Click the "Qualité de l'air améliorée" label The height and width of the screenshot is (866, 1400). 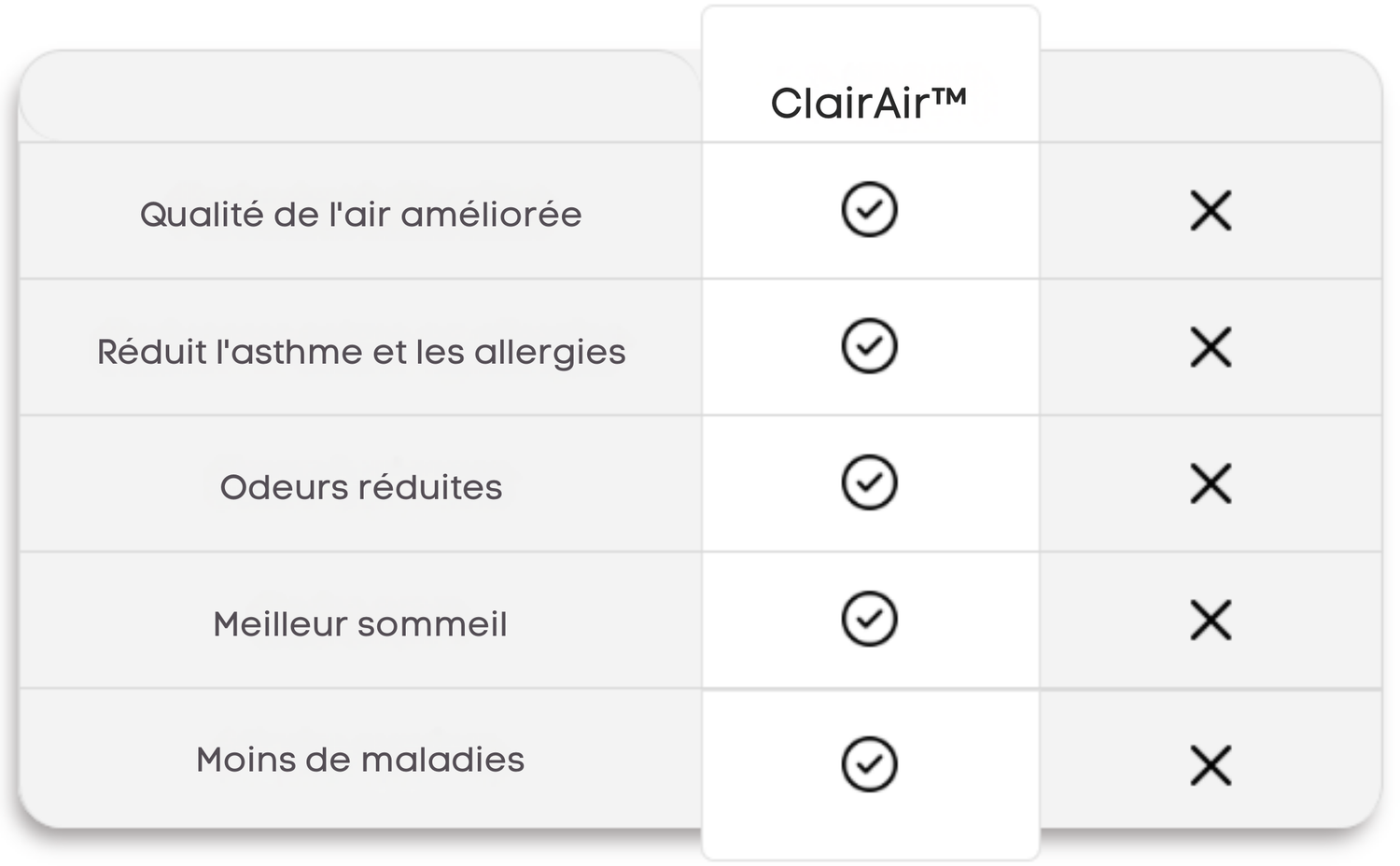[x=360, y=215]
